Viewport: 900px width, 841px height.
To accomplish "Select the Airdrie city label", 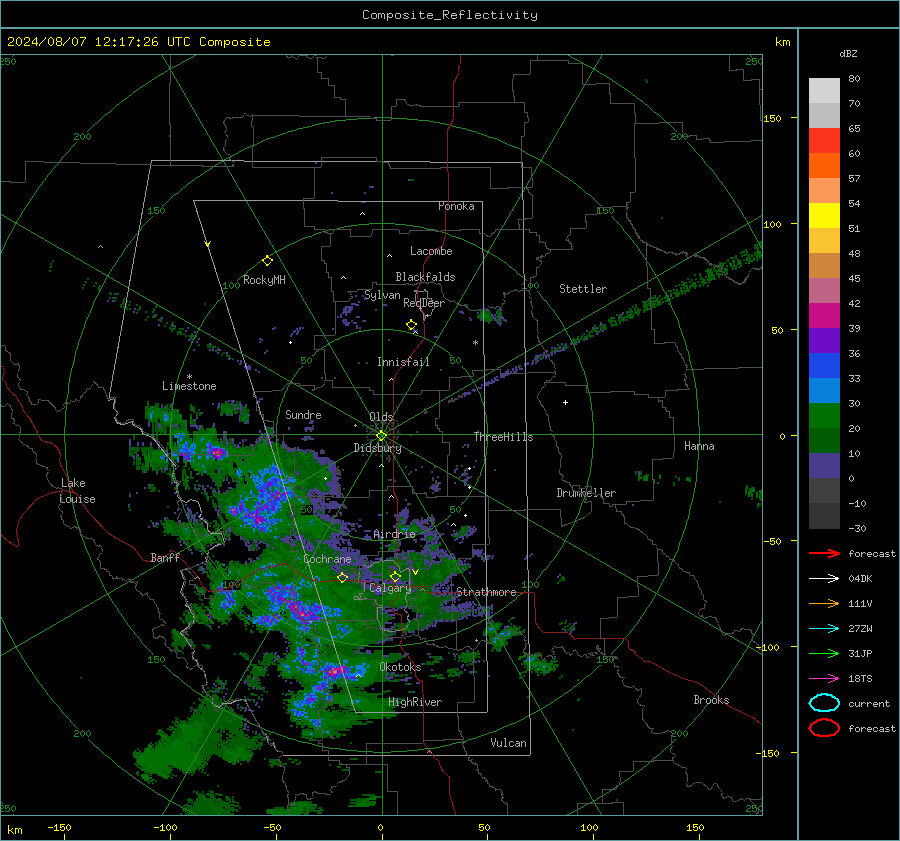I will pyautogui.click(x=394, y=534).
